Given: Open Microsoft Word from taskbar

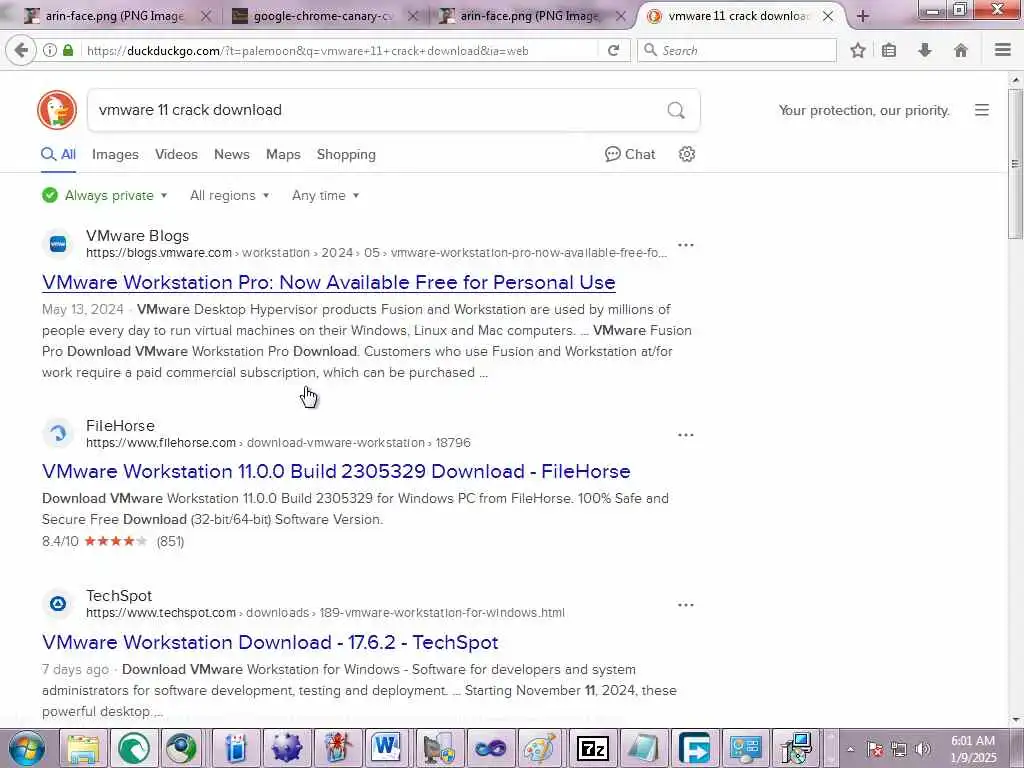Looking at the screenshot, I should click(387, 748).
